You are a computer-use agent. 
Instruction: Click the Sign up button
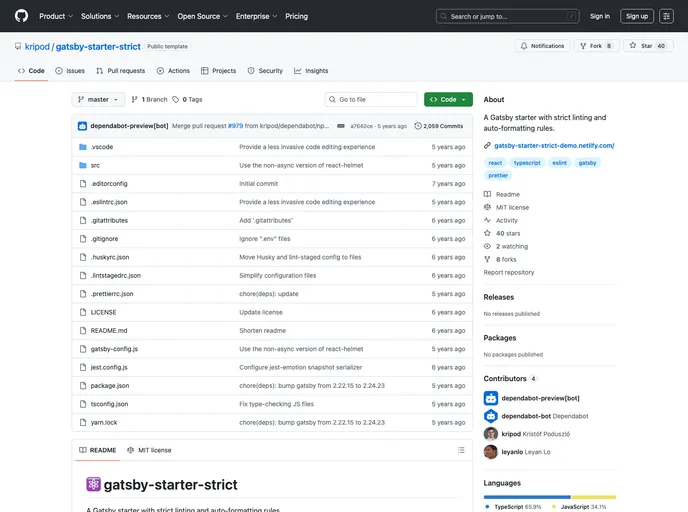637,16
